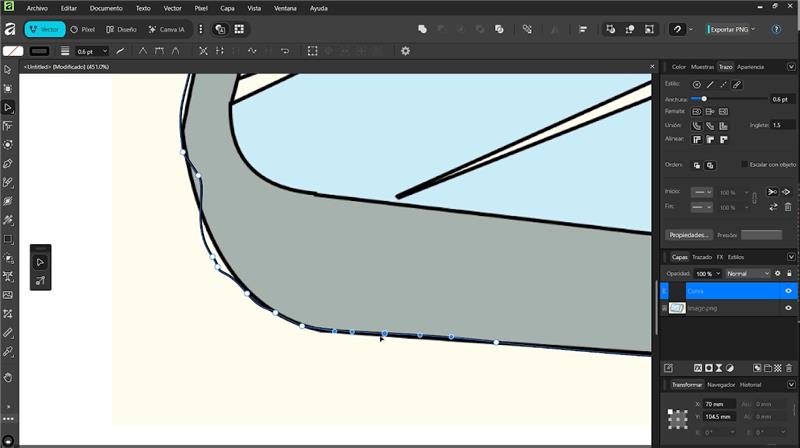Choose the solid line stroke style
Screen dimensions: 800x448
tap(710, 85)
